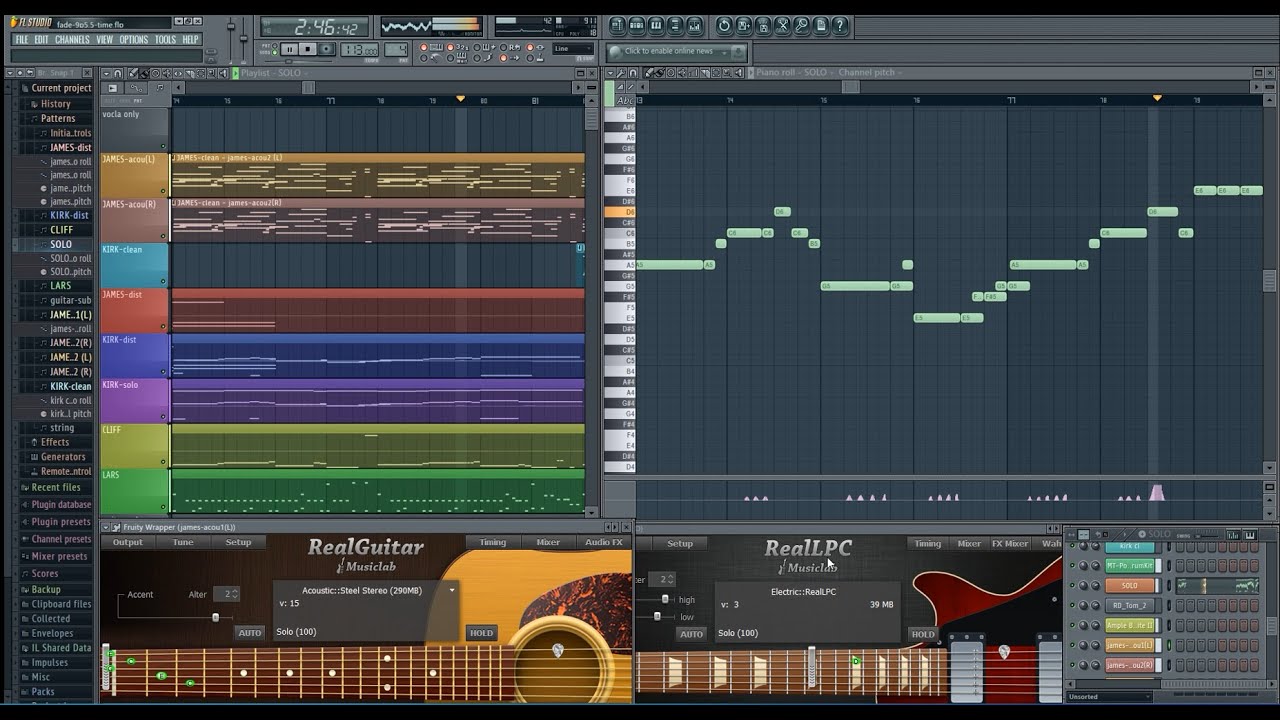
Task: Expand the Effects folder in browser
Action: coord(55,442)
